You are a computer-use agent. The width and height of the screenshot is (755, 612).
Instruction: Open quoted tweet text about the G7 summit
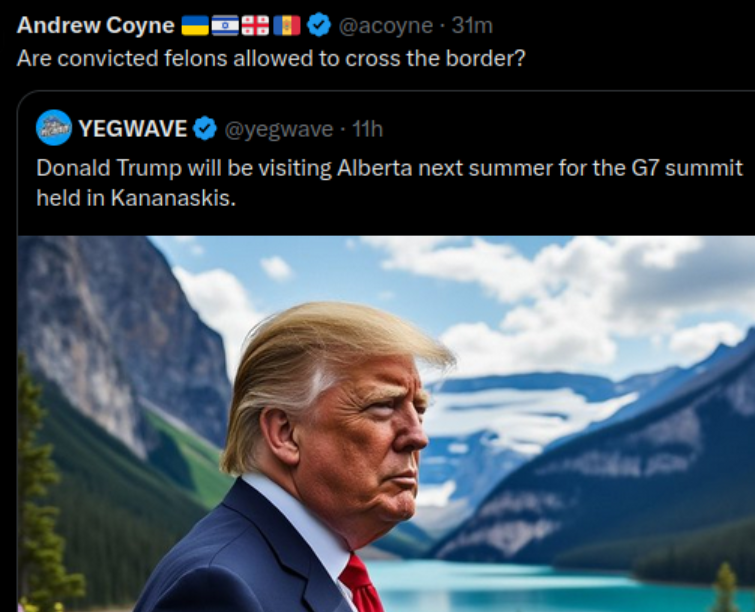pyautogui.click(x=390, y=182)
